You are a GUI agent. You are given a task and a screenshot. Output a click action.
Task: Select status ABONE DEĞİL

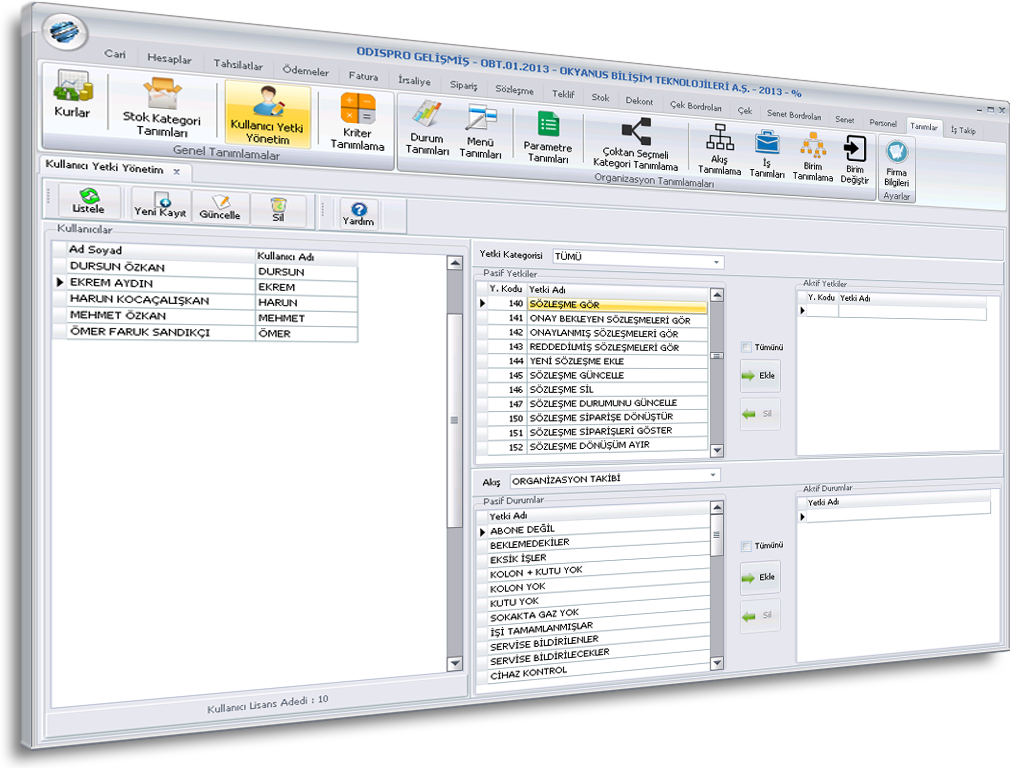[594, 528]
